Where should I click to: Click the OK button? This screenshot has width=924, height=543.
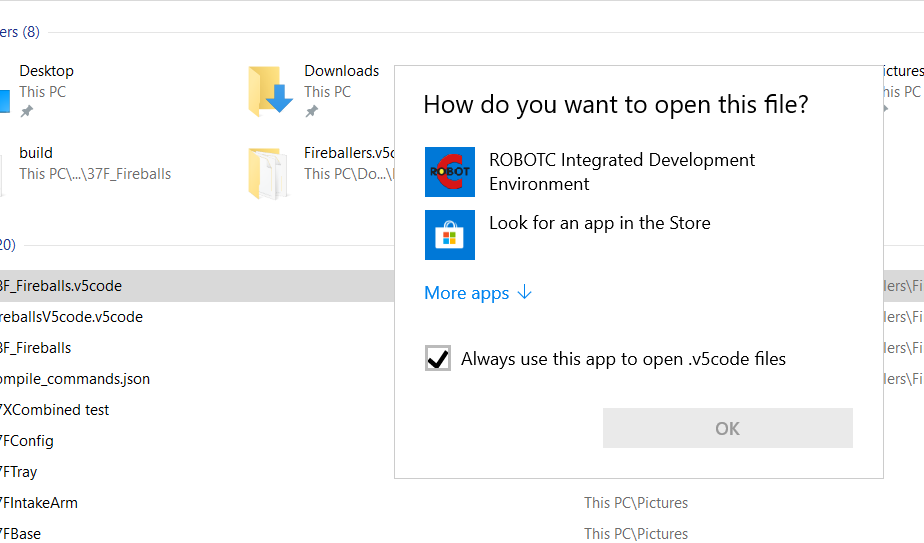[727, 428]
